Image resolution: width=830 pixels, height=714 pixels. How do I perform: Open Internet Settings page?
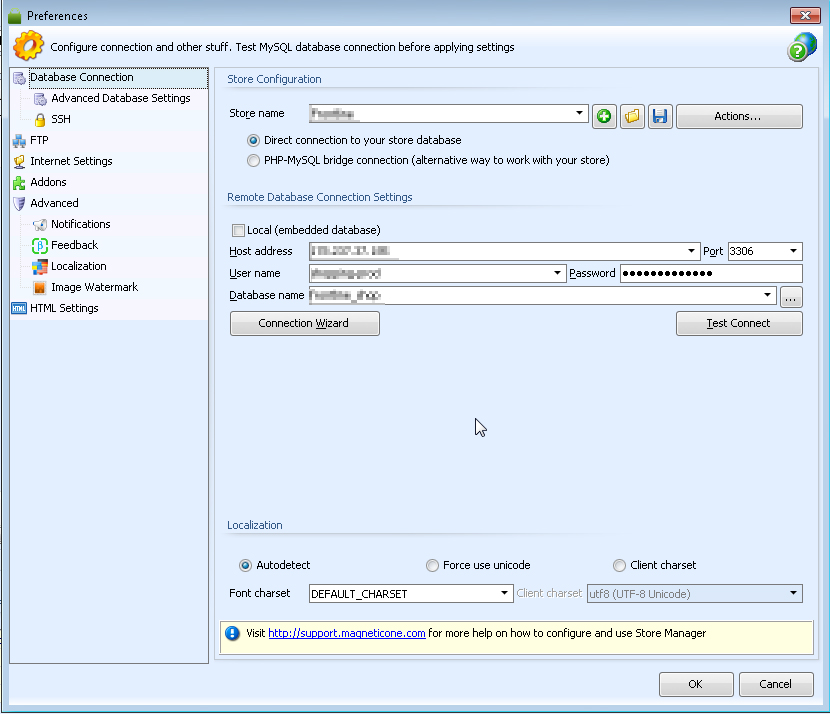pyautogui.click(x=71, y=161)
